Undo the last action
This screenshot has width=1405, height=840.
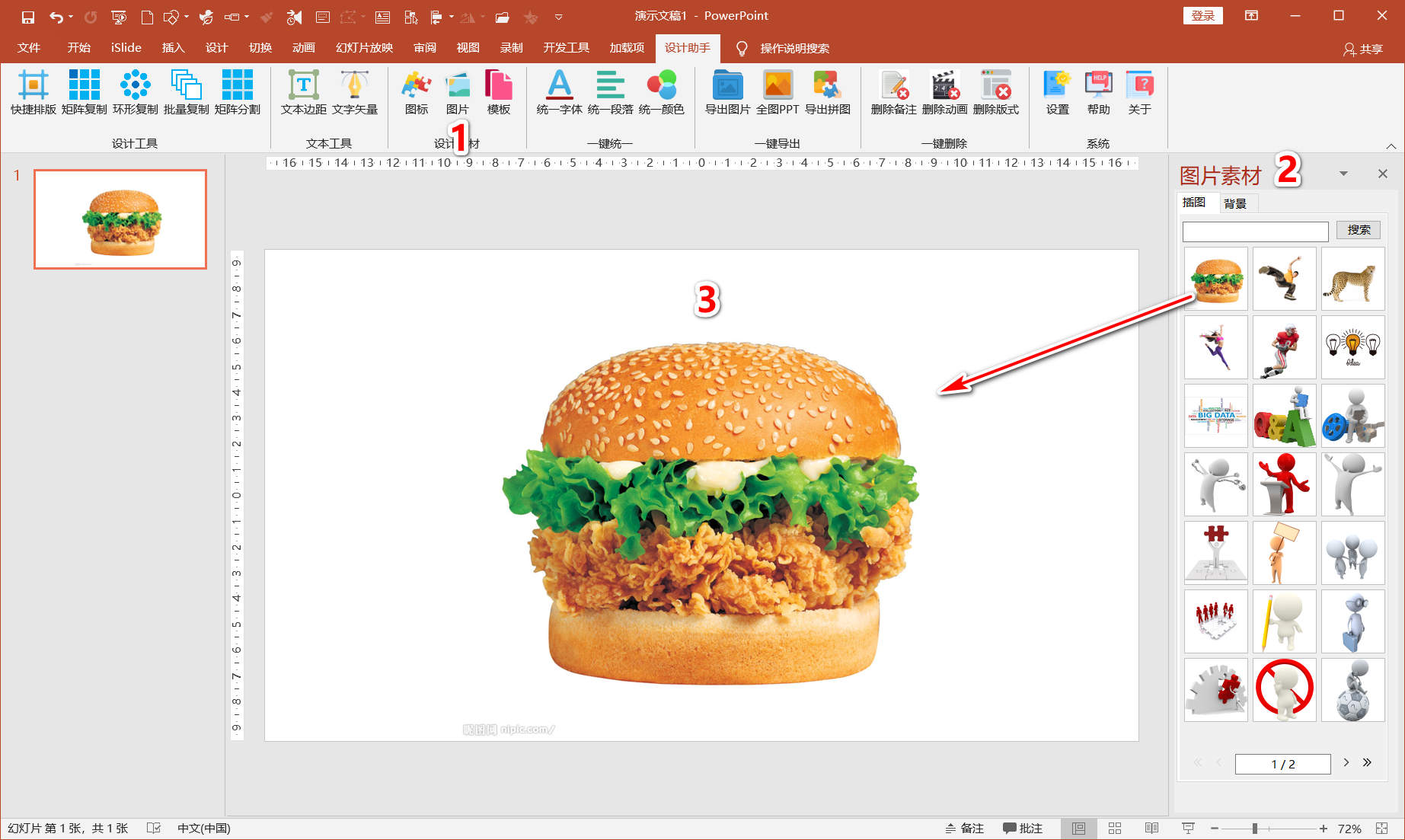coord(56,17)
